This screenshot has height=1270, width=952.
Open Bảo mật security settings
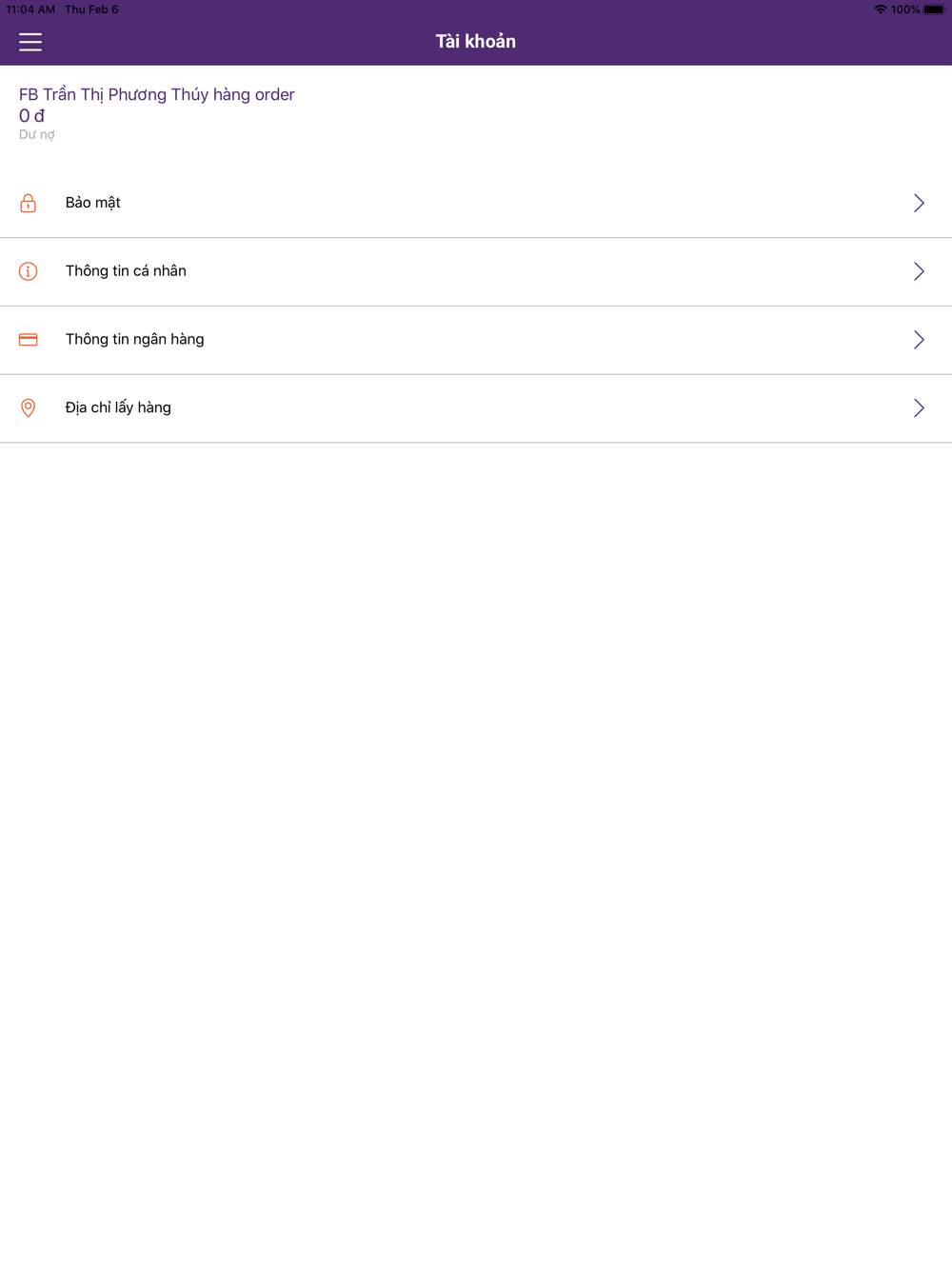tap(476, 203)
